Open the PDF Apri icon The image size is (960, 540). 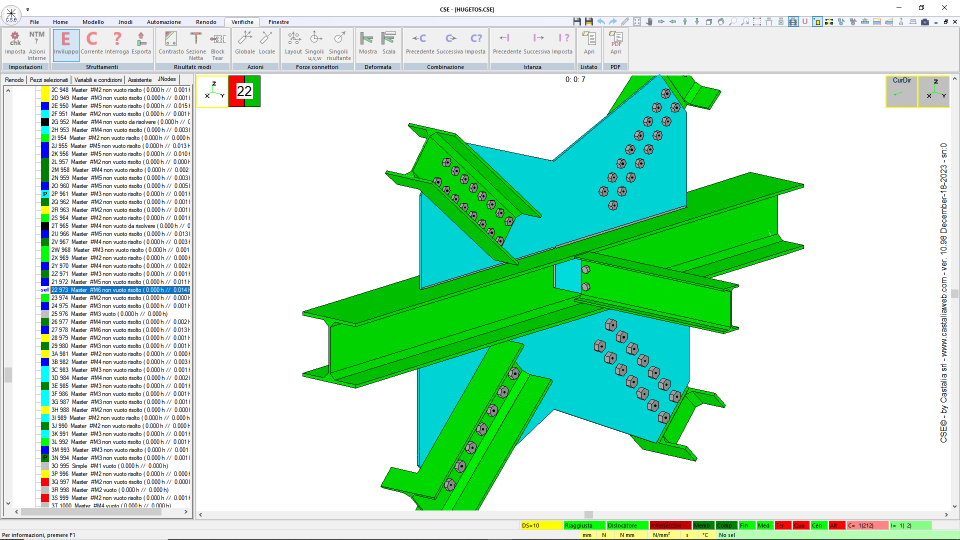click(x=615, y=43)
